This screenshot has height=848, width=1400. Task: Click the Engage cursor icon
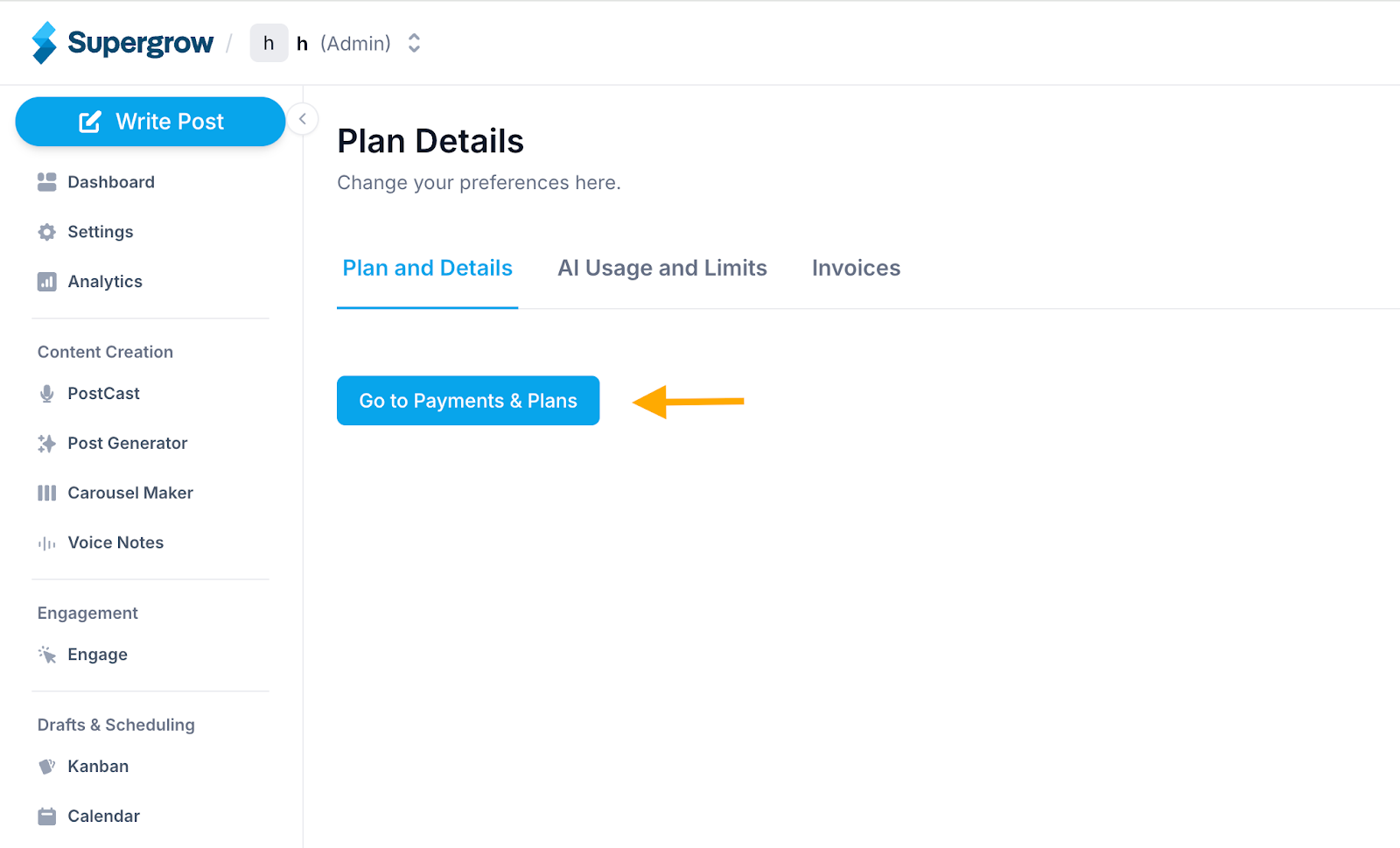[47, 655]
